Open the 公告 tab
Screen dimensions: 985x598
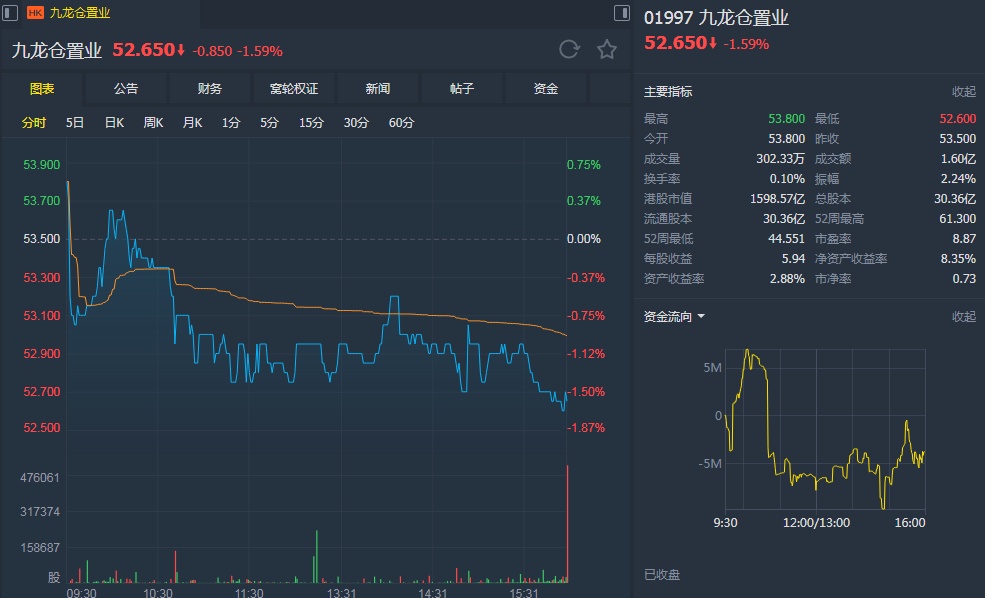126,89
